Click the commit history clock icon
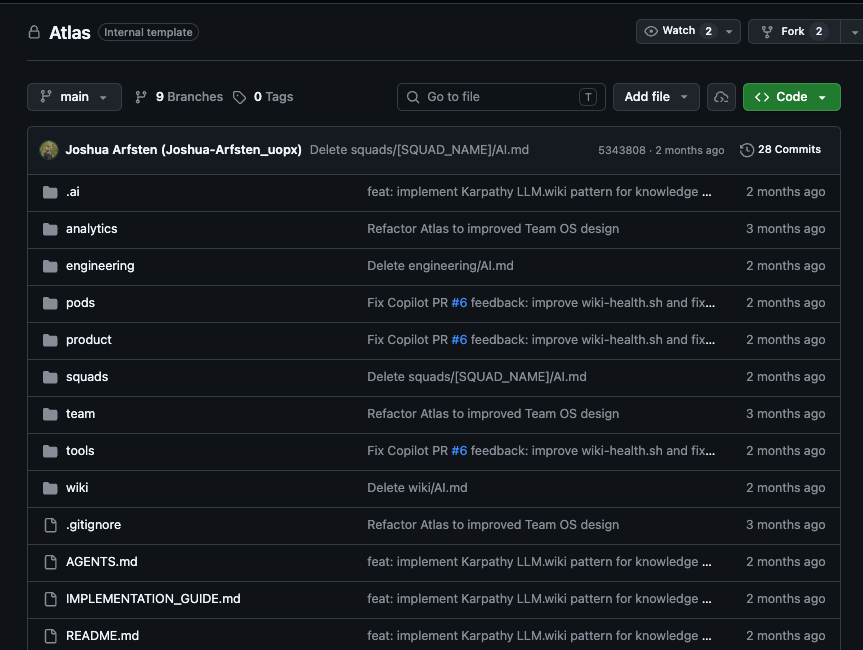The height and width of the screenshot is (650, 863). [746, 150]
